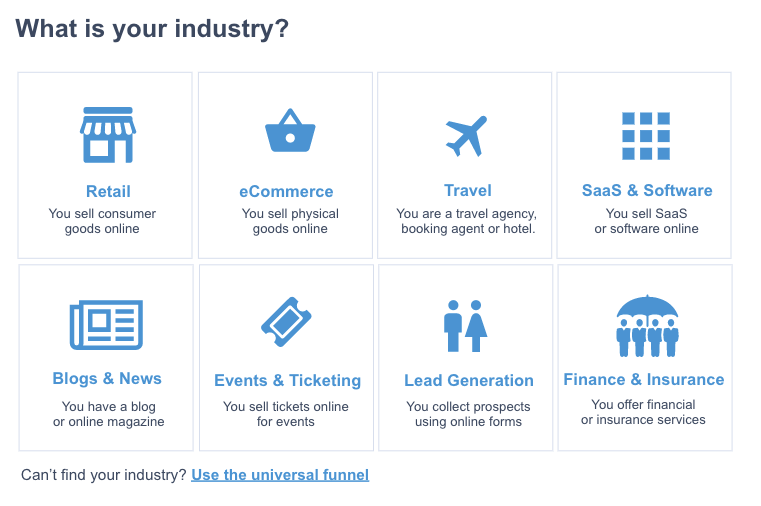Click the Blogs & News newspaper icon
761x506 pixels.
(x=106, y=325)
